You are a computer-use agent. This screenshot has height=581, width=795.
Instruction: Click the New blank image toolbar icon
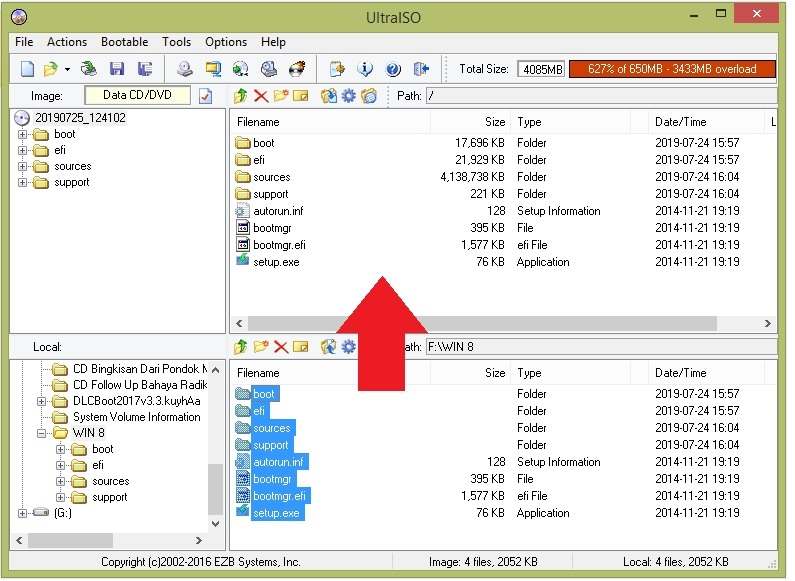[x=28, y=69]
